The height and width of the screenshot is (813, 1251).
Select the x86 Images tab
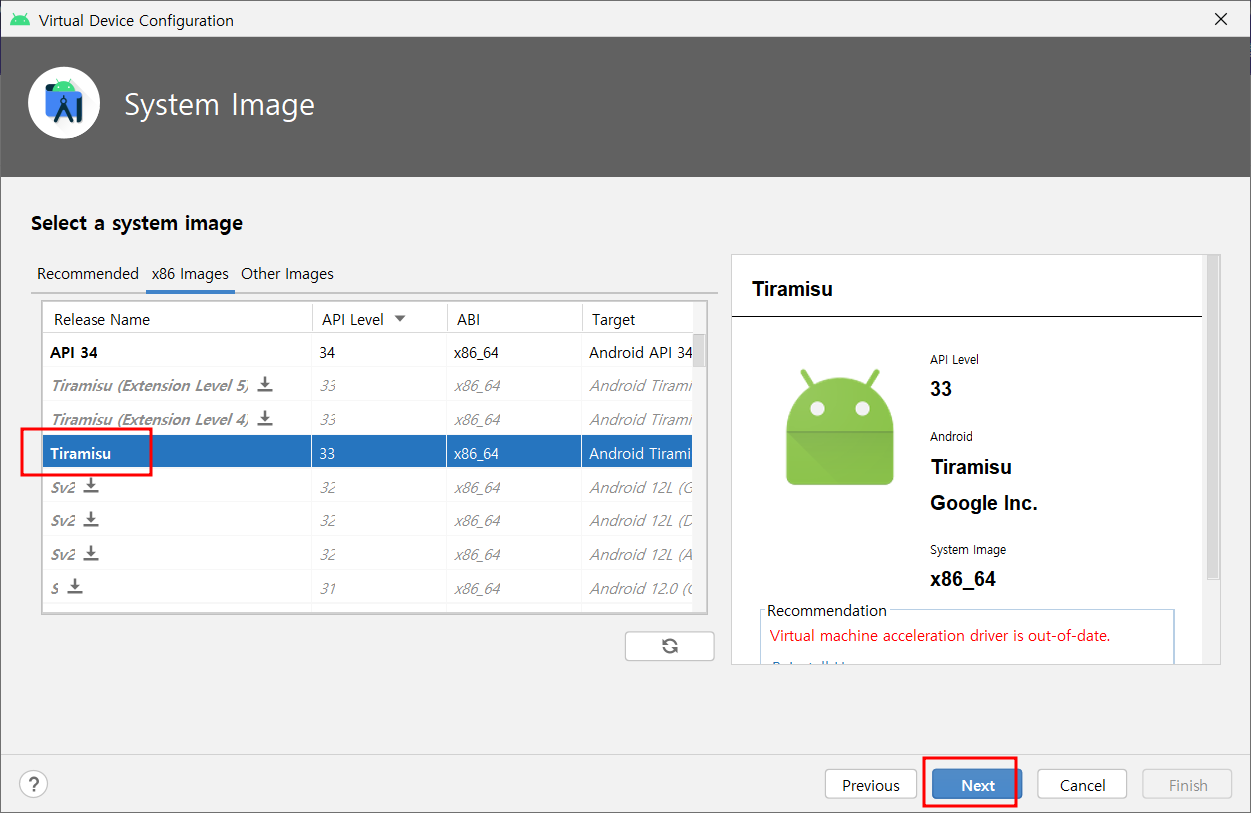[190, 273]
